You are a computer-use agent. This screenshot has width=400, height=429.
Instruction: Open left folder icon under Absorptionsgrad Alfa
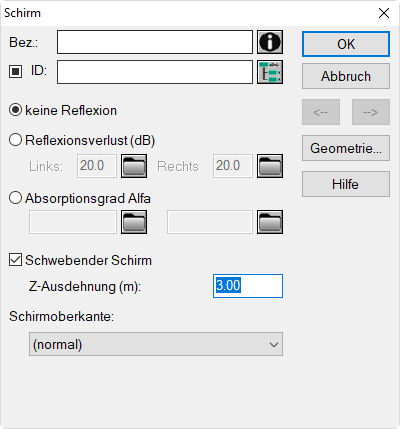coord(134,222)
